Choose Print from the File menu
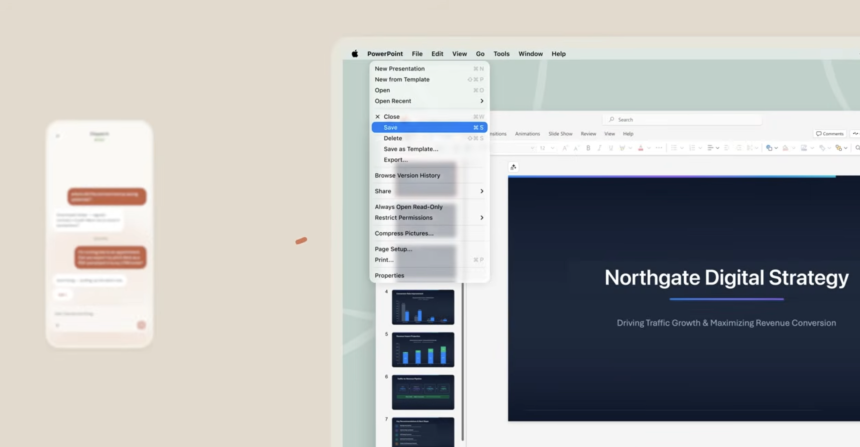Viewport: 860px width, 447px height. pyautogui.click(x=429, y=259)
